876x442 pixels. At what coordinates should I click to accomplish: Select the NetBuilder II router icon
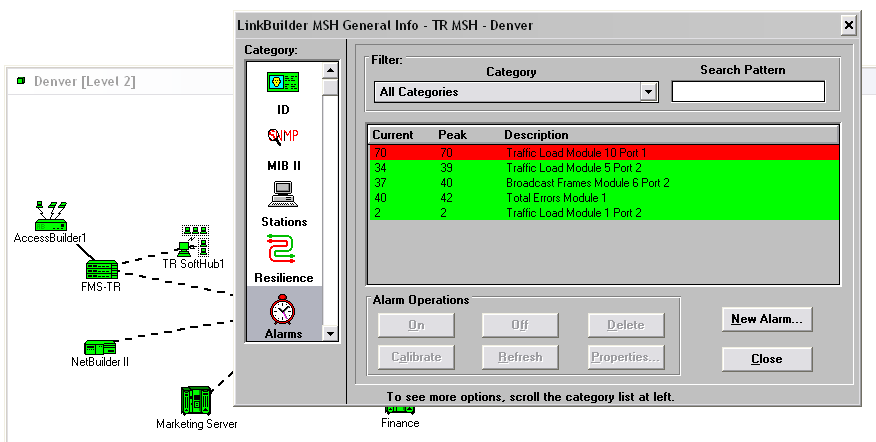[100, 348]
